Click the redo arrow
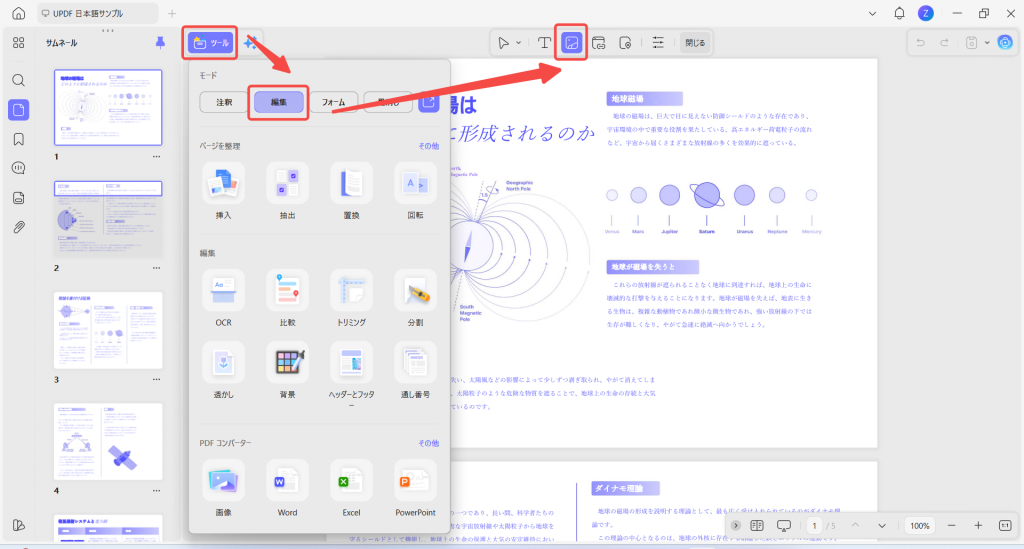Screen dimensions: 1024x549 click(x=944, y=43)
